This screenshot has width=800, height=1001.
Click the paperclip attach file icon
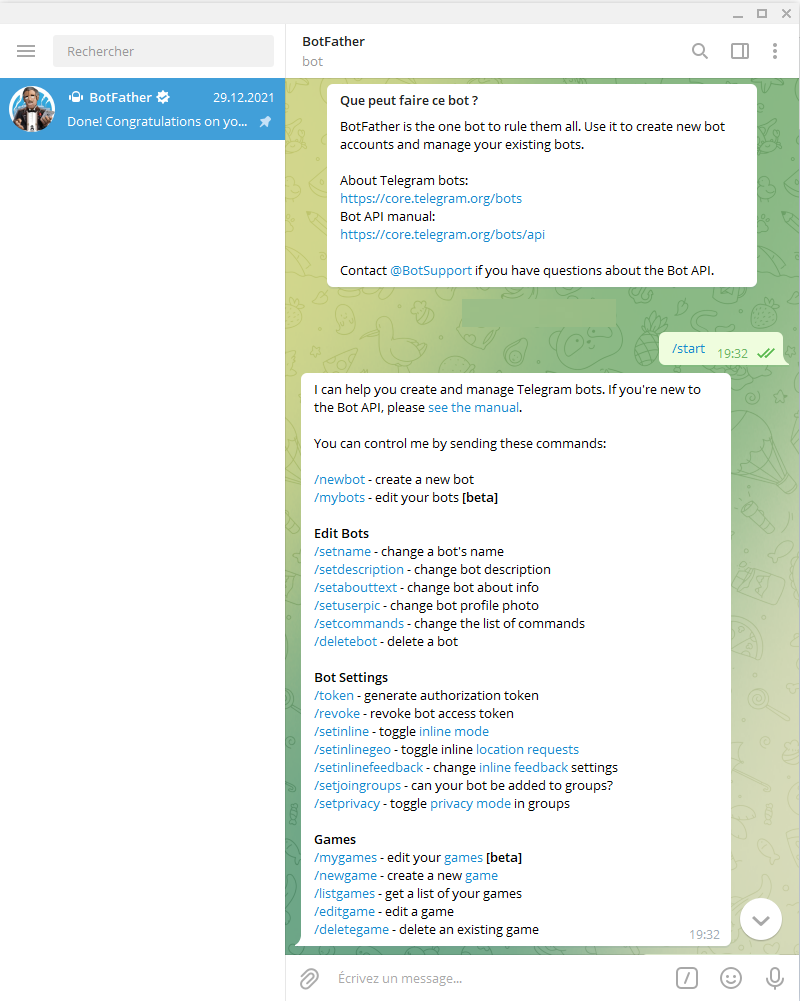[x=310, y=978]
